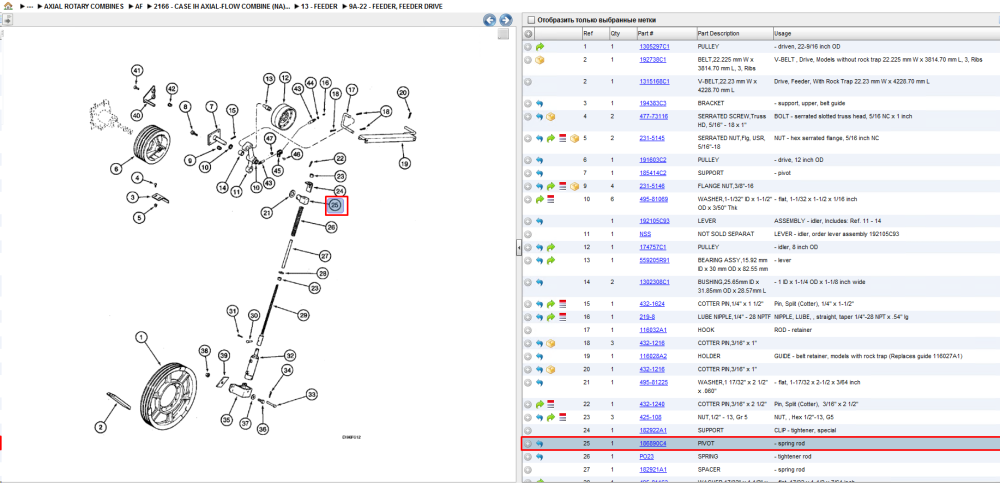Click the green arrow icon on the 432-1240 cotter pin row
The image size is (1000, 483).
coord(540,404)
